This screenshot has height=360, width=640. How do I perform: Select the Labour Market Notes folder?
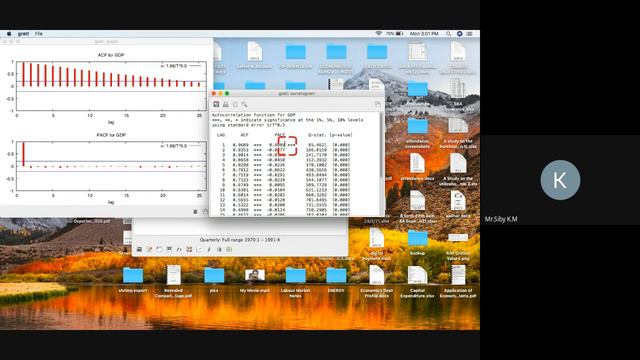coord(296,276)
